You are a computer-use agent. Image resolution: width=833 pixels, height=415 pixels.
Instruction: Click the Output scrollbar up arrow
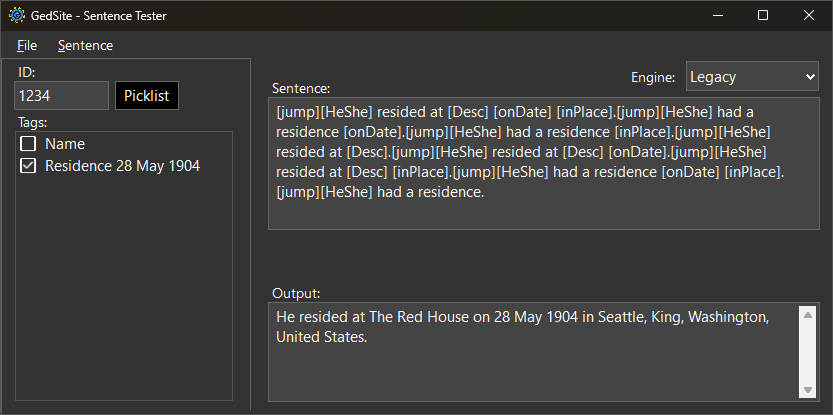(x=808, y=315)
